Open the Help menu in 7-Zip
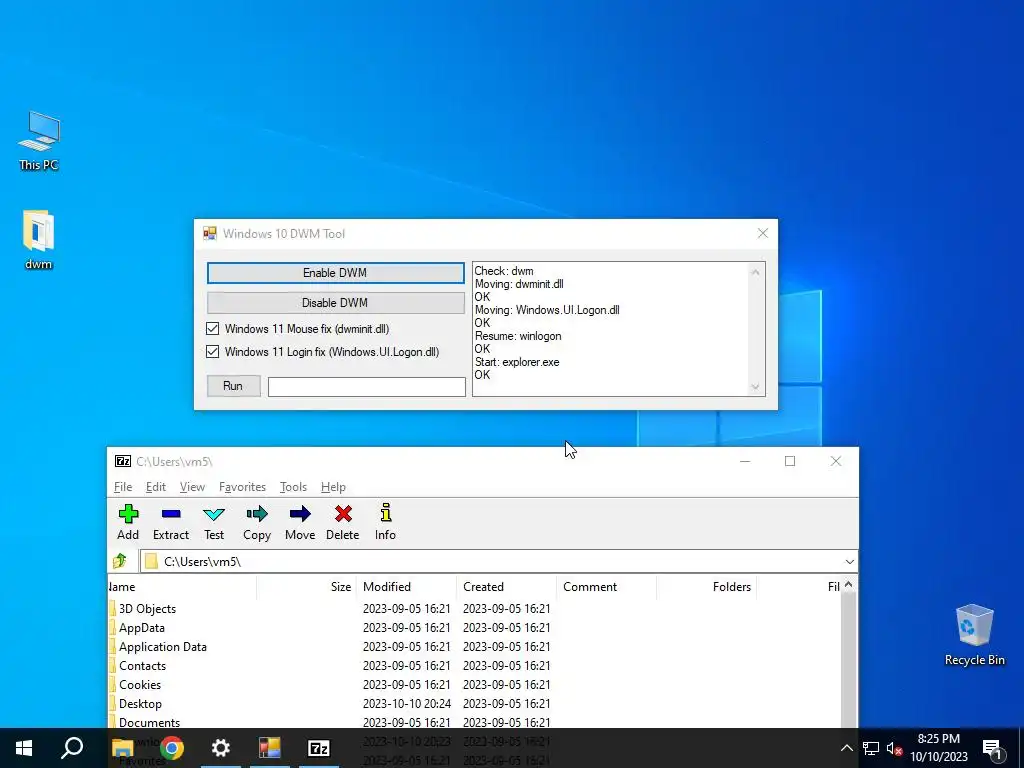The image size is (1024, 768). click(333, 487)
